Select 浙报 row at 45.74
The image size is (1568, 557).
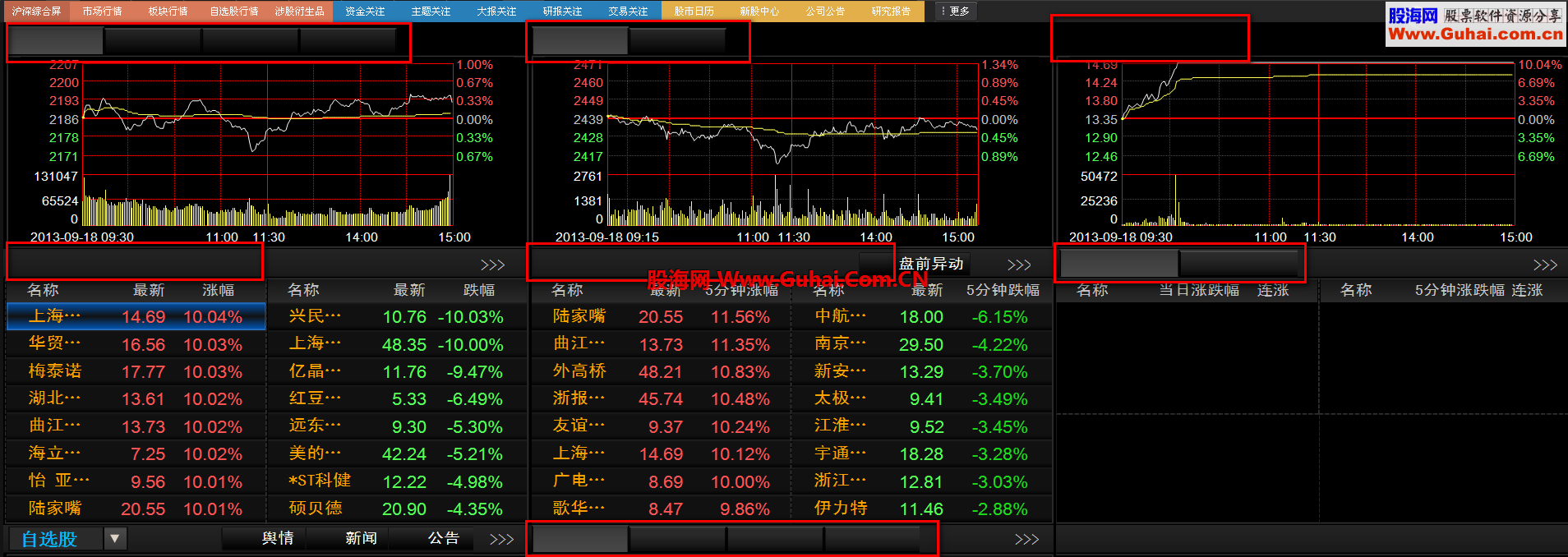pyautogui.click(x=661, y=398)
